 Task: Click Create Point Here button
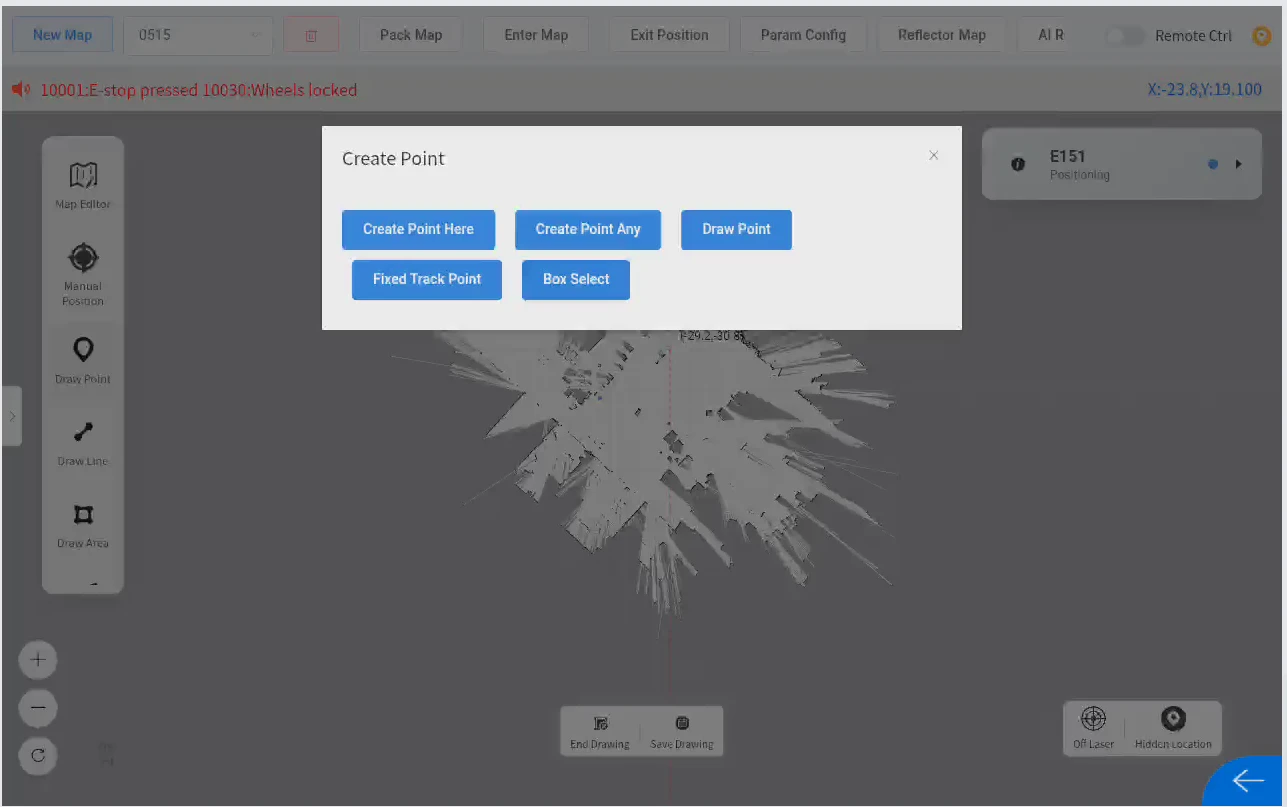(x=418, y=229)
